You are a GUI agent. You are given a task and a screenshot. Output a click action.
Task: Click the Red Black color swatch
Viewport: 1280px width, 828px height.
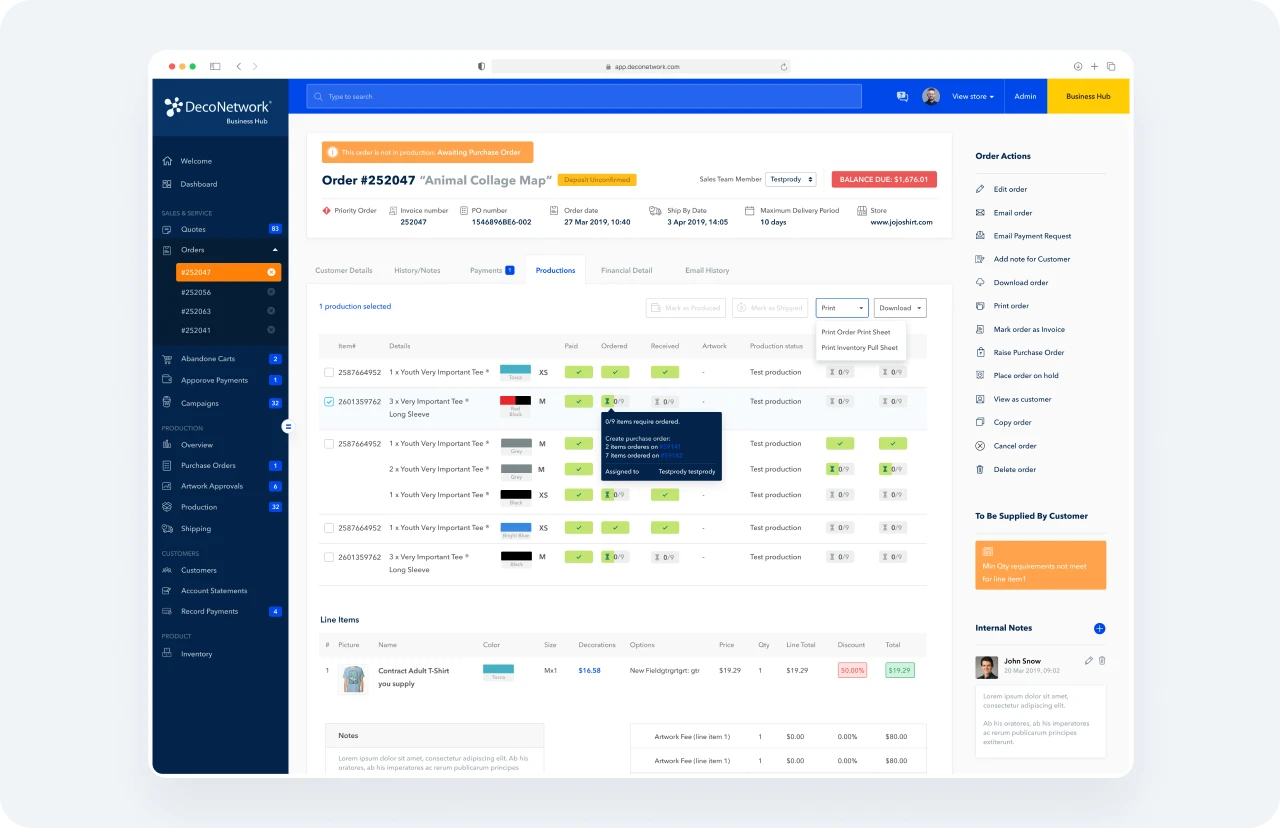coord(515,400)
